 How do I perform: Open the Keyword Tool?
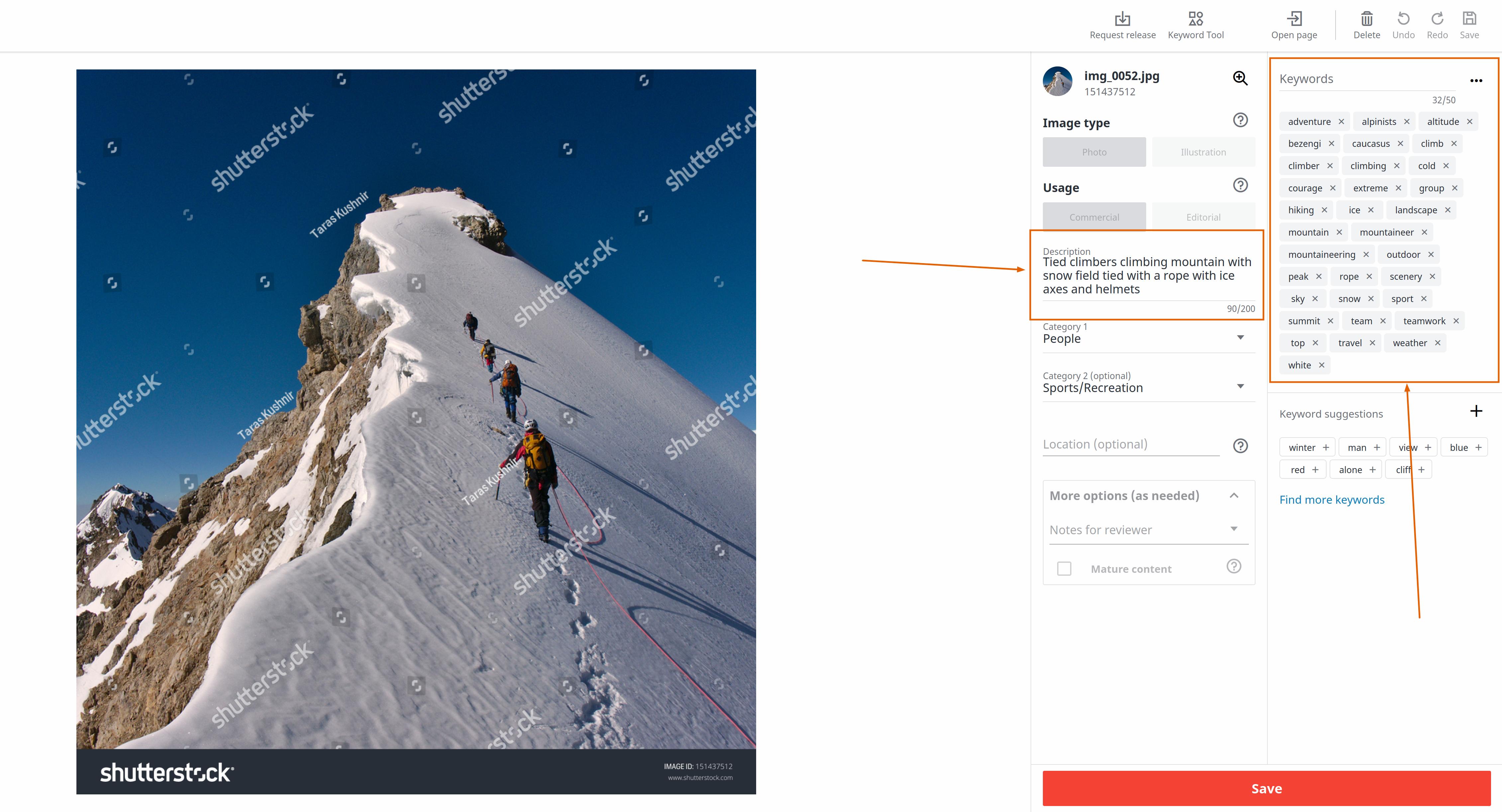[1195, 19]
